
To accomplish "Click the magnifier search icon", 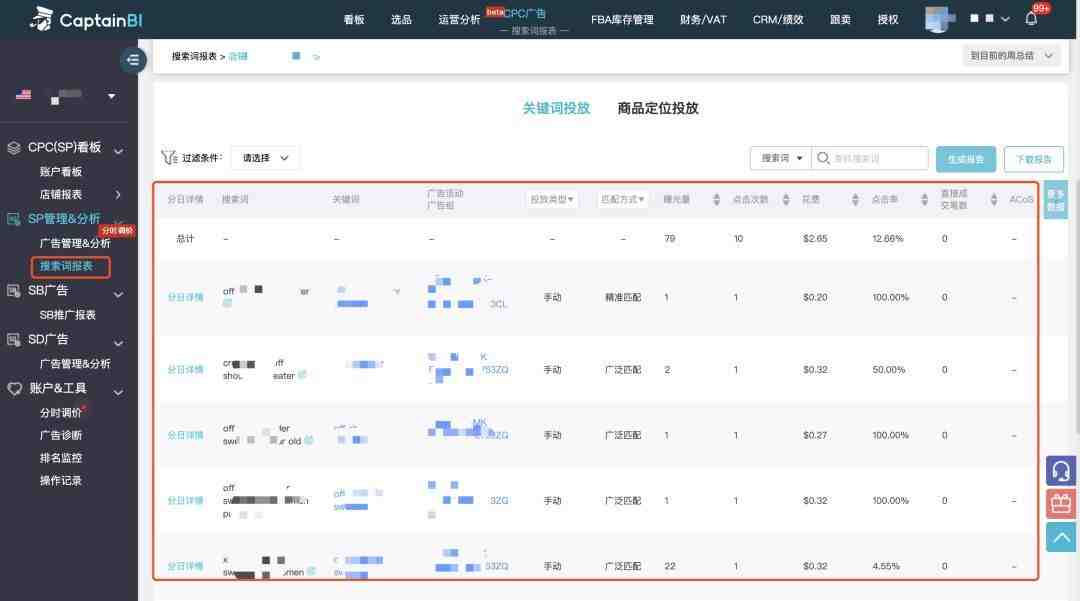I will coord(822,158).
